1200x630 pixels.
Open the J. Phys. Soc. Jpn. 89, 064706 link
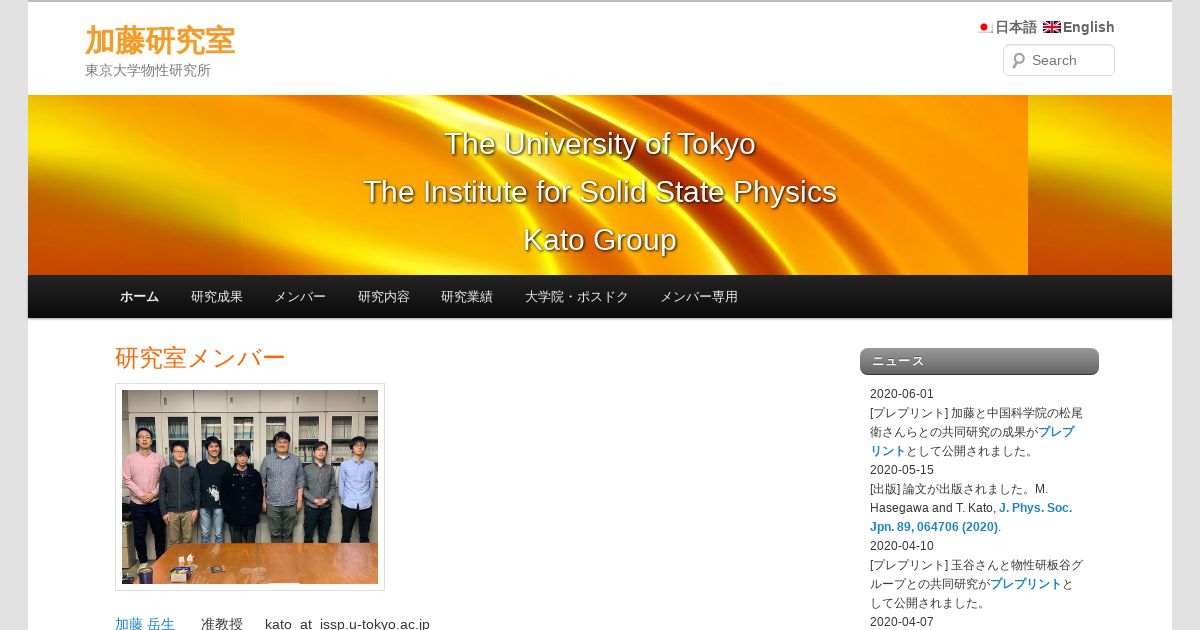(971, 517)
